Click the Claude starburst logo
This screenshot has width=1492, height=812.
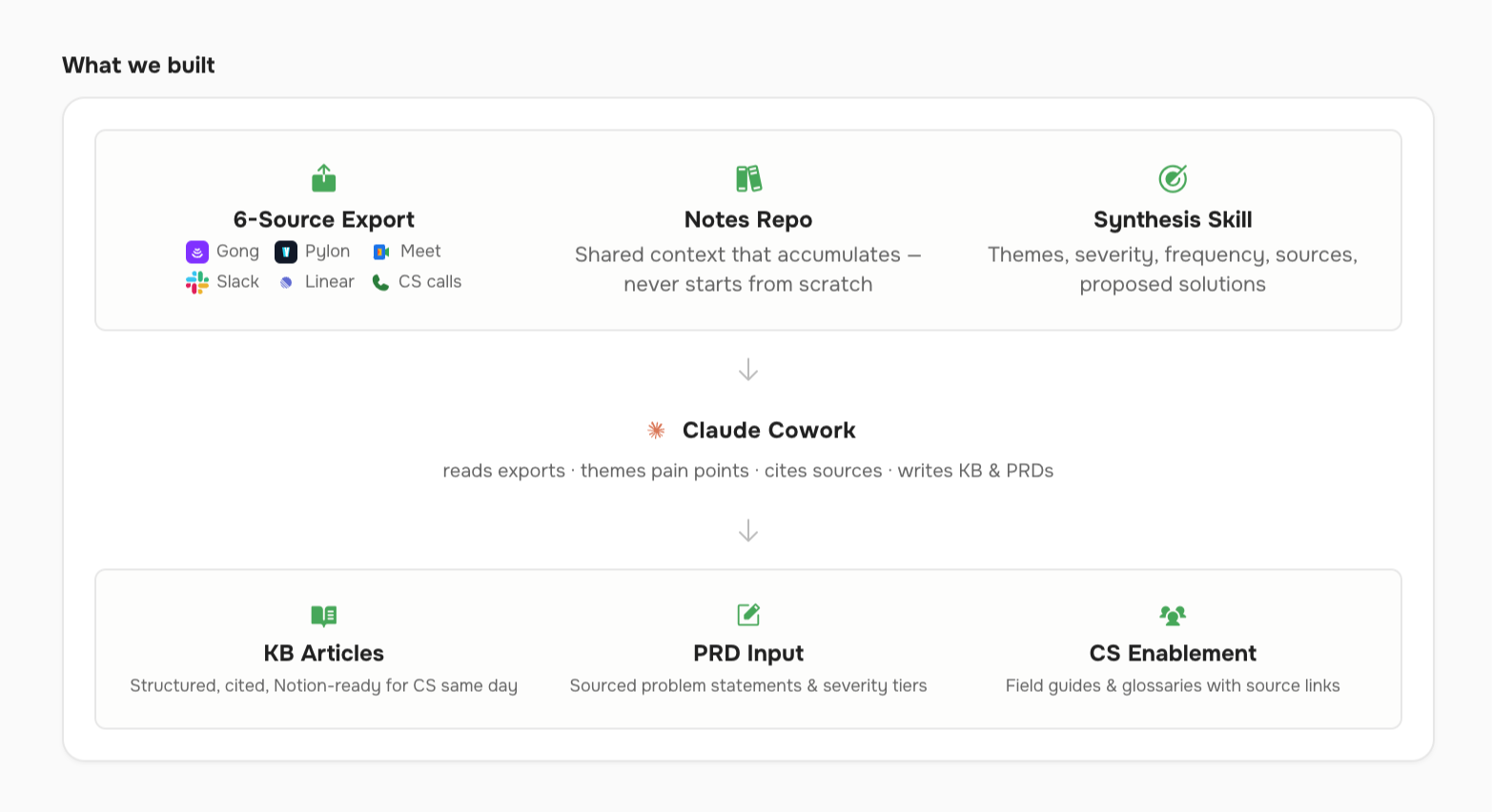pos(656,430)
